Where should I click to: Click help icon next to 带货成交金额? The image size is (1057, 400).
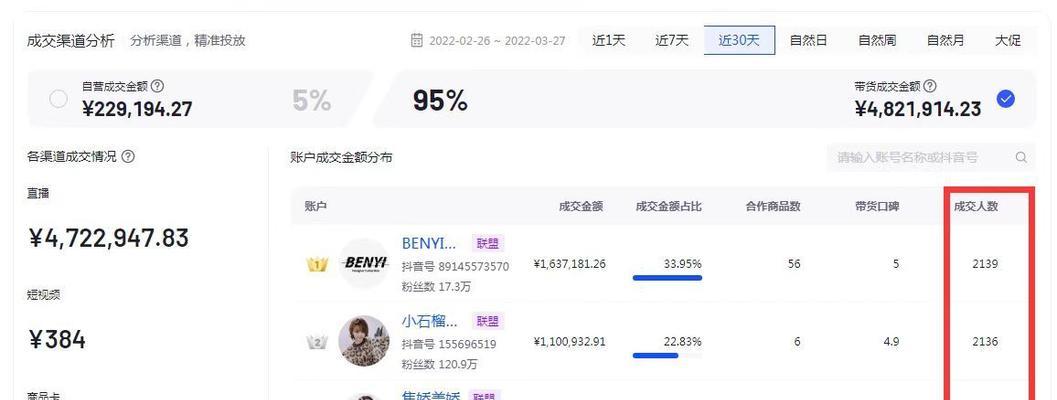(930, 86)
